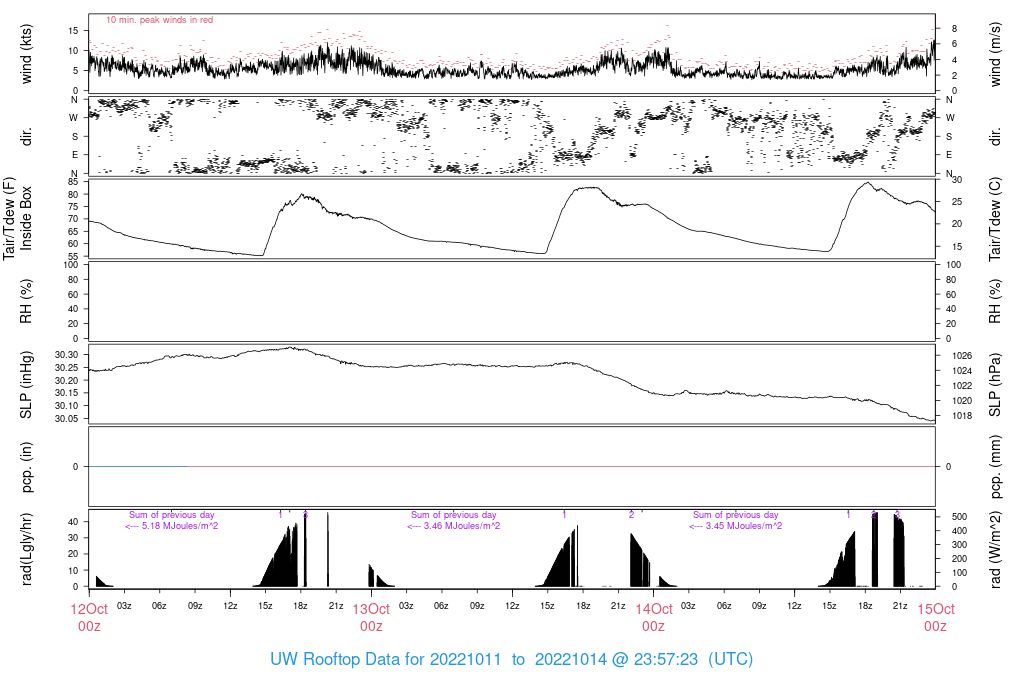Click the '15Oct 00z' date marker

[x=936, y=617]
